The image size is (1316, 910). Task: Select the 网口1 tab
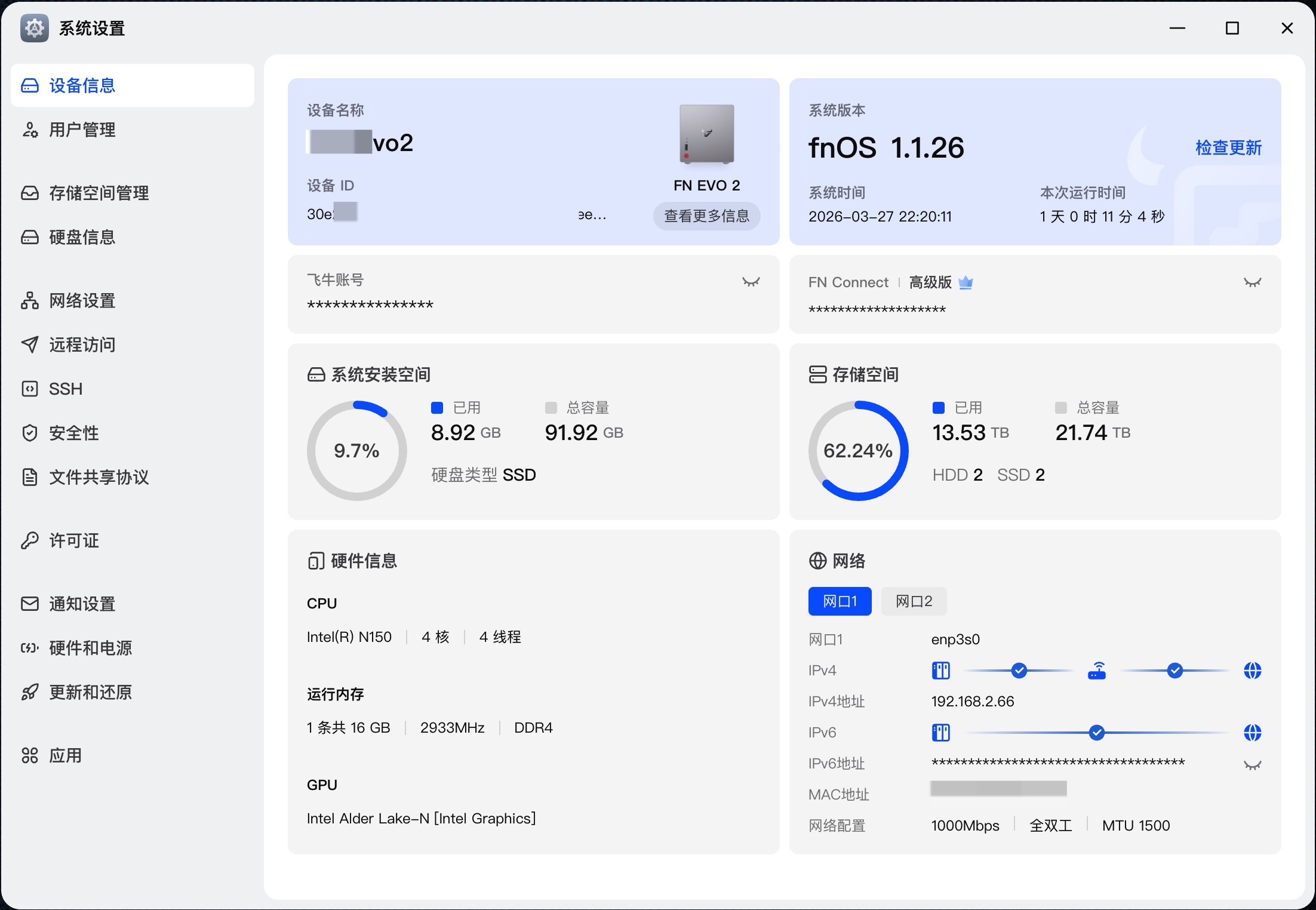[x=840, y=601]
